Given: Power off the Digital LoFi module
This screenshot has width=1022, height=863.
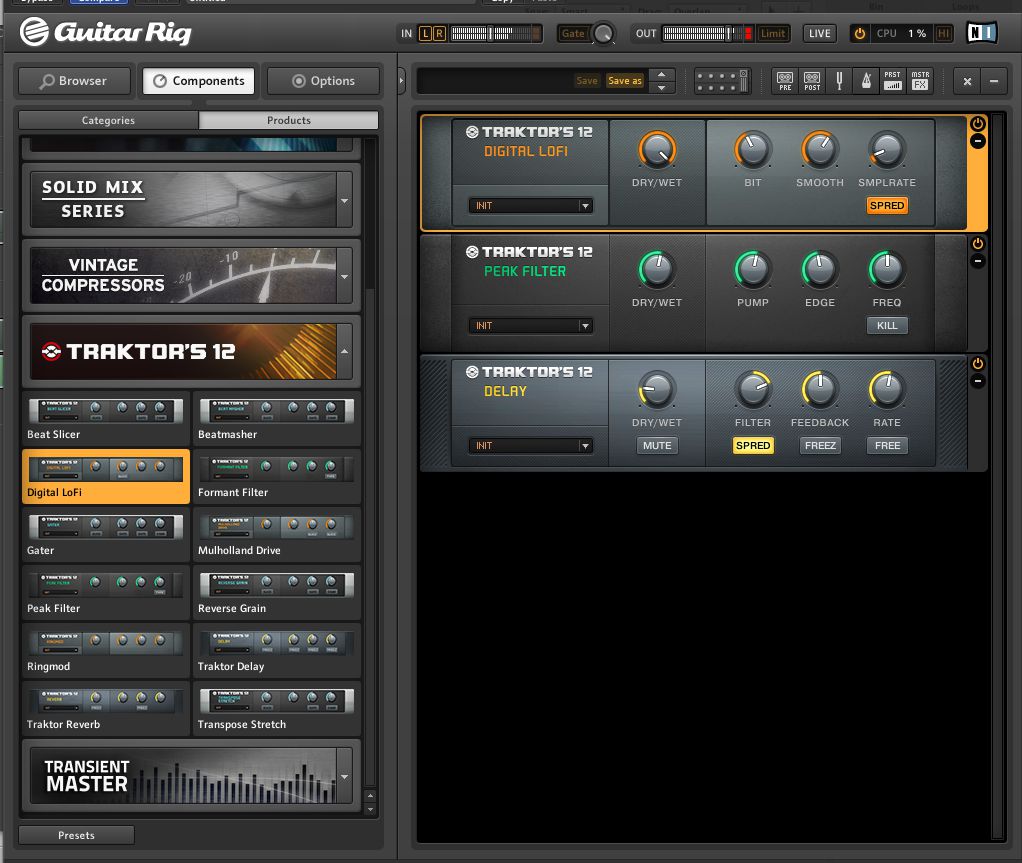Looking at the screenshot, I should coord(978,123).
